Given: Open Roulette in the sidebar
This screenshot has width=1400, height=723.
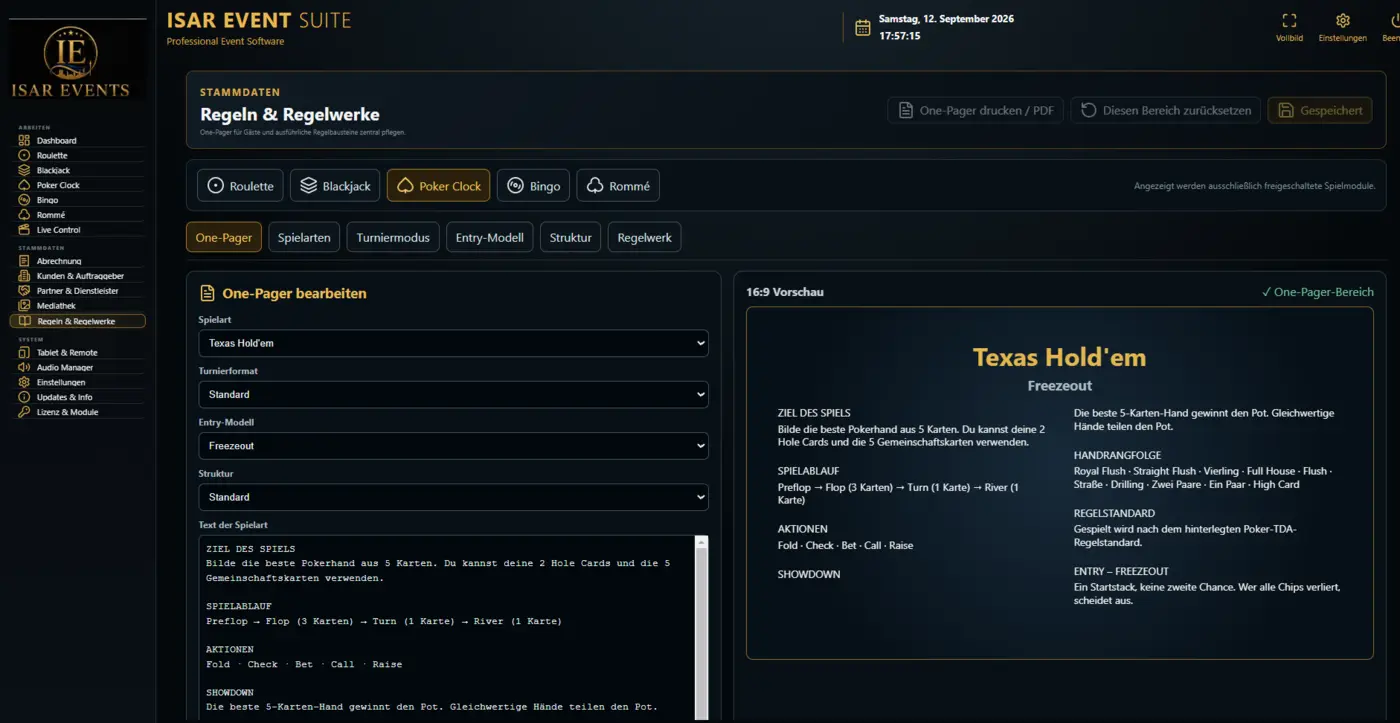Looking at the screenshot, I should 78,156.
